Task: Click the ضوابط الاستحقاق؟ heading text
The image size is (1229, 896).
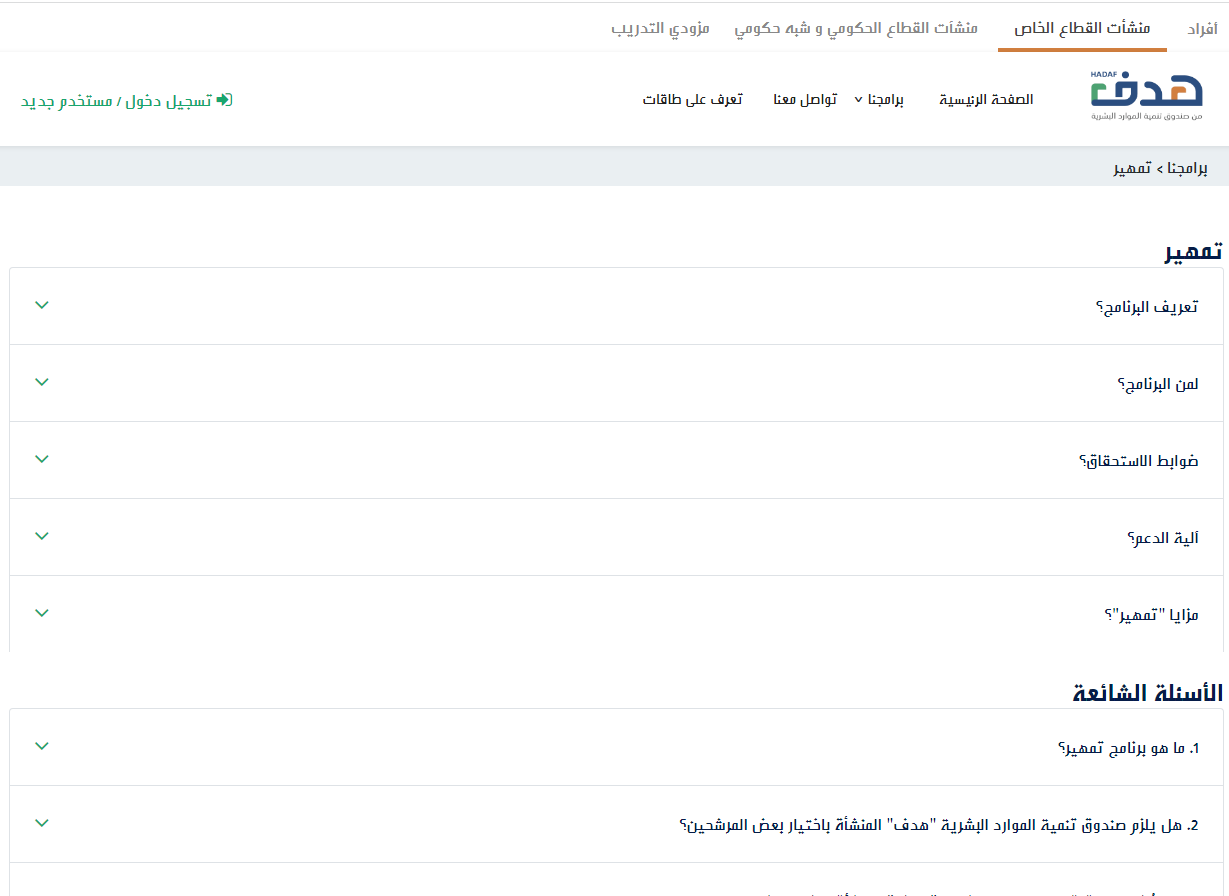Action: [x=1138, y=461]
